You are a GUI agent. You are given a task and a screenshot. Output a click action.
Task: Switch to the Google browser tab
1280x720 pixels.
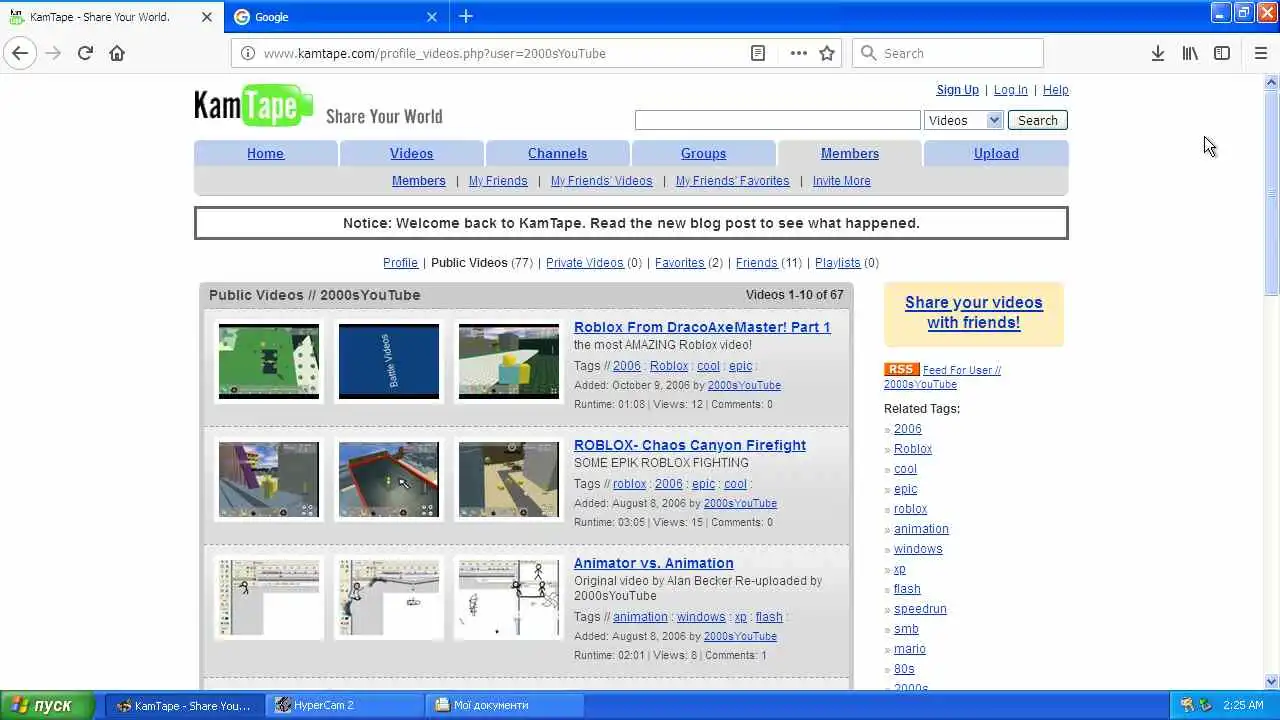coord(336,17)
